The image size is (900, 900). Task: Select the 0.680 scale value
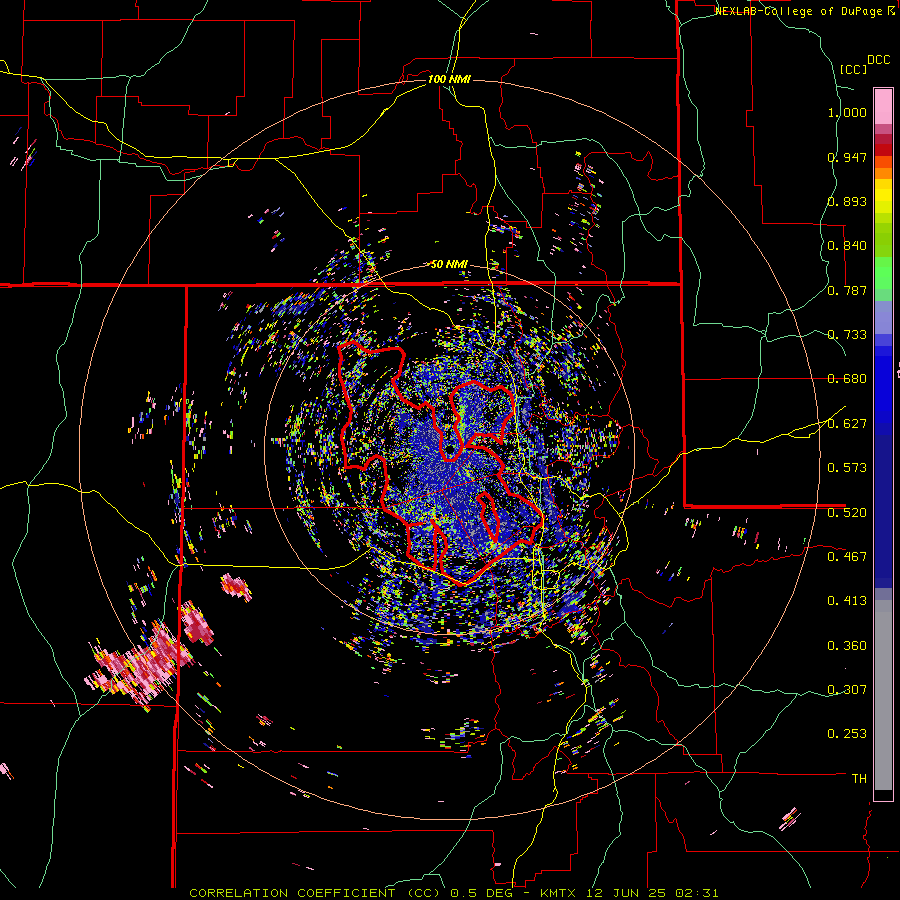[847, 379]
